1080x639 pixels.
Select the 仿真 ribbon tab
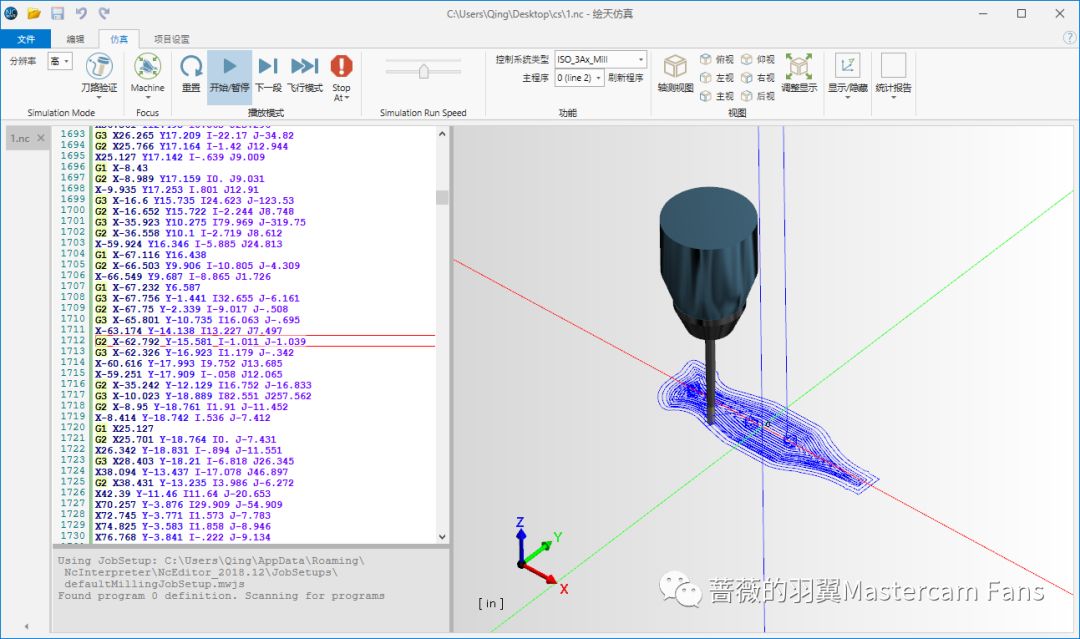coord(119,39)
